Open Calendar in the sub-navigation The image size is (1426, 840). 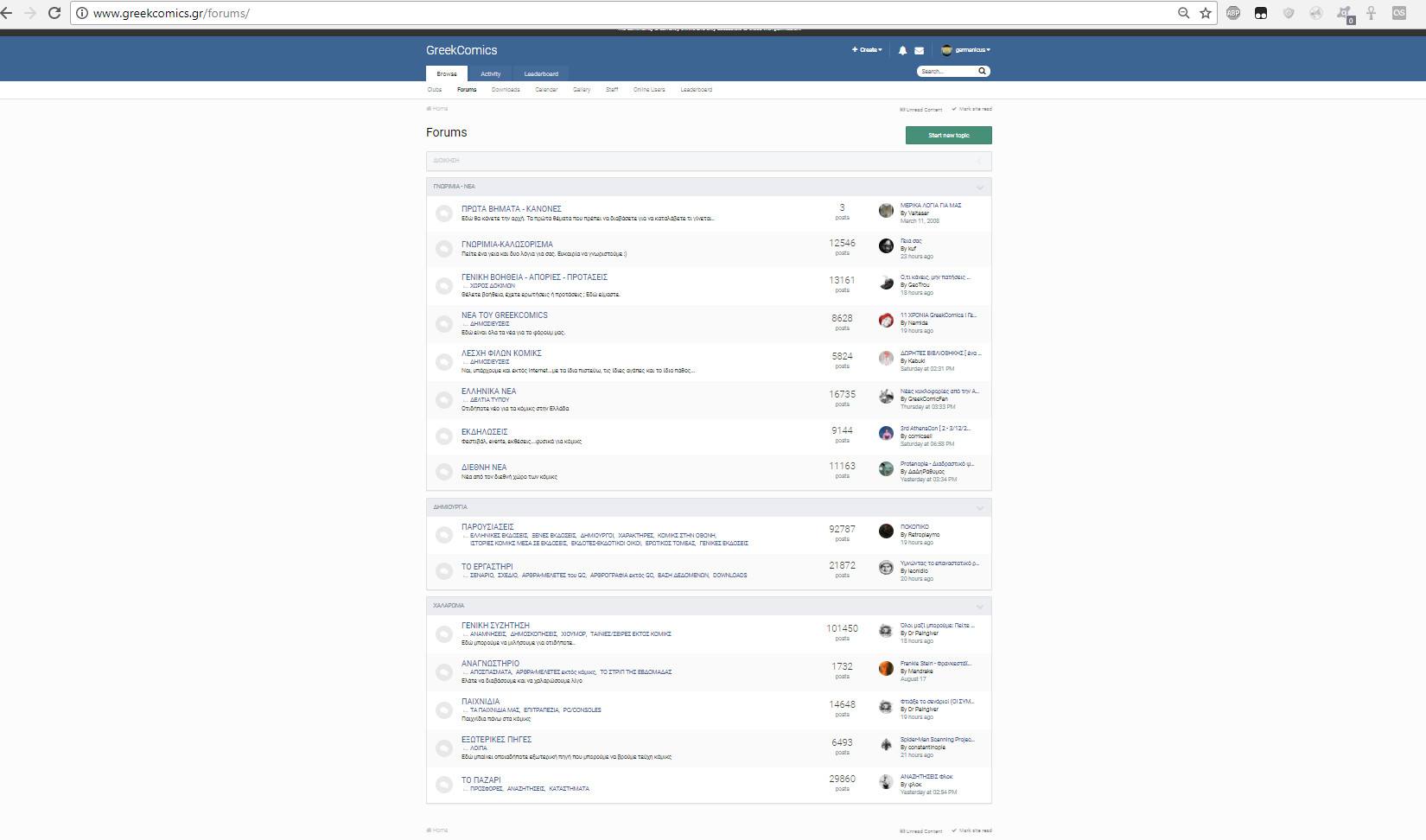click(546, 90)
